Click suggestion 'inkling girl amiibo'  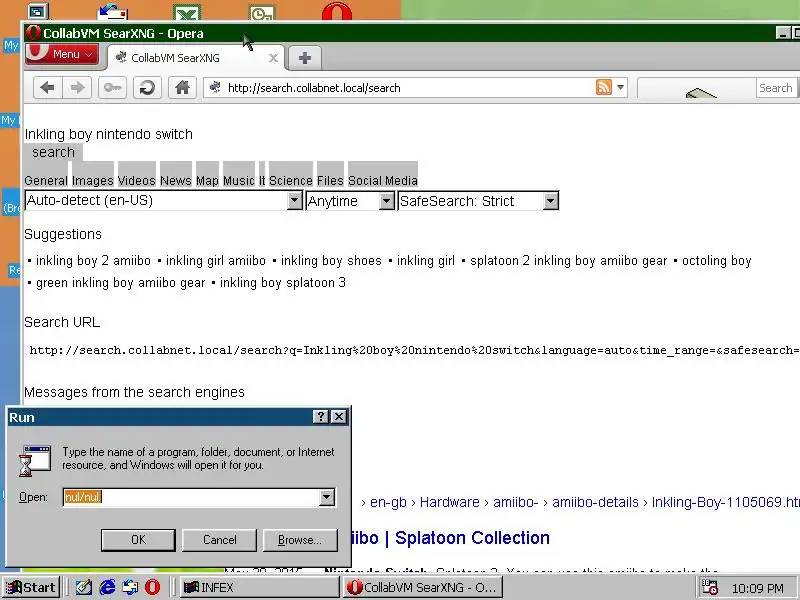tap(216, 261)
